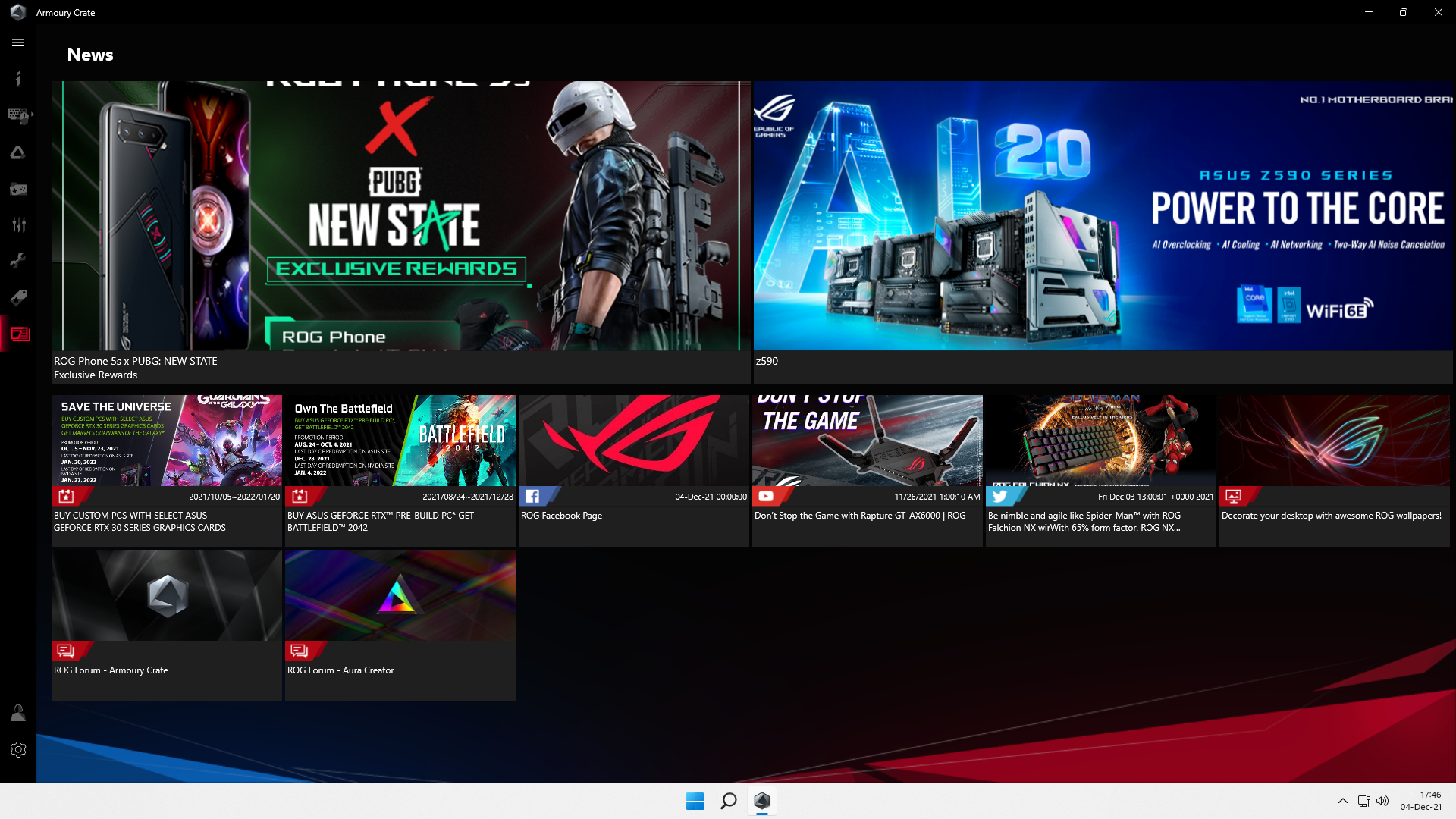Open the Tools wrench icon

click(x=18, y=261)
